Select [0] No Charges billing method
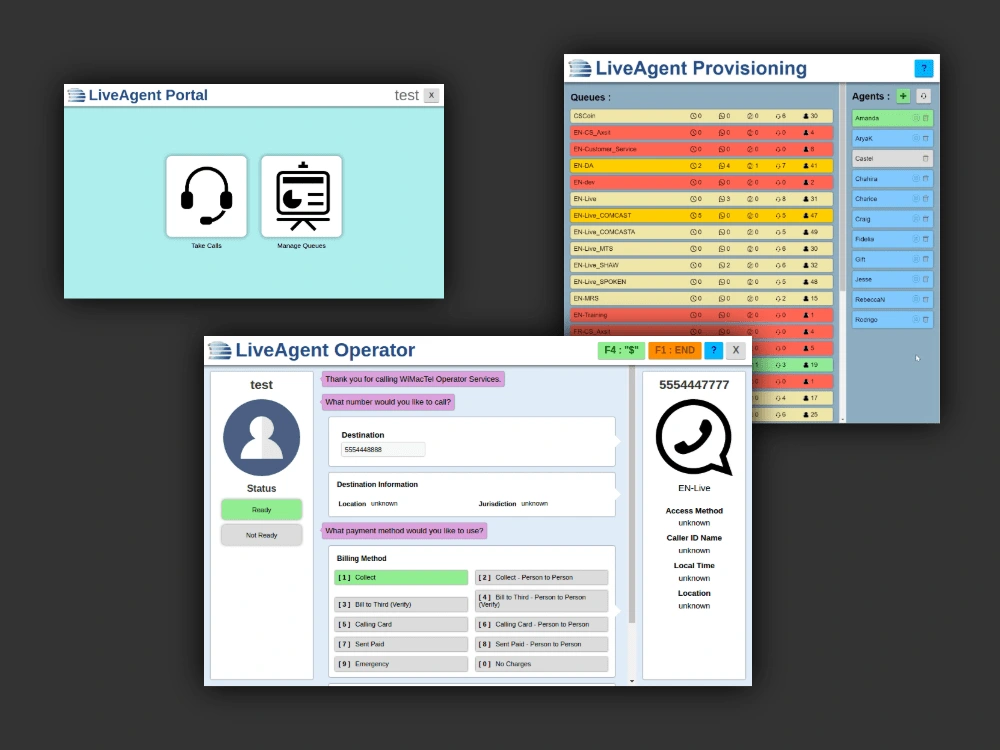The height and width of the screenshot is (750, 1000). pos(541,664)
